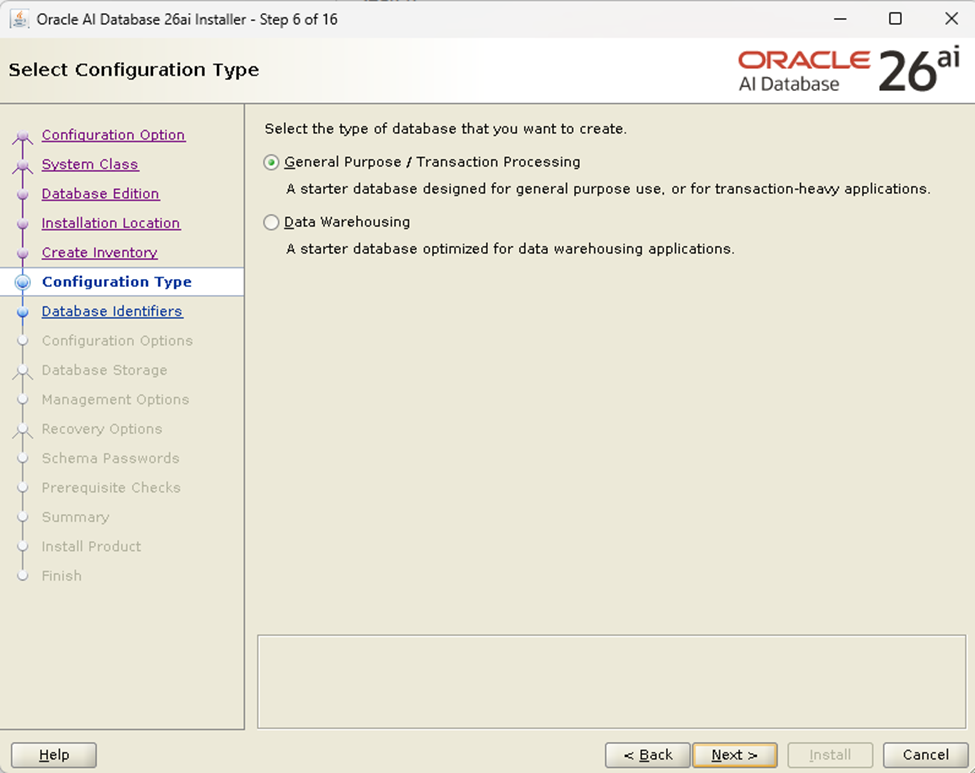Click the Next button
The height and width of the screenshot is (773, 975).
click(734, 755)
